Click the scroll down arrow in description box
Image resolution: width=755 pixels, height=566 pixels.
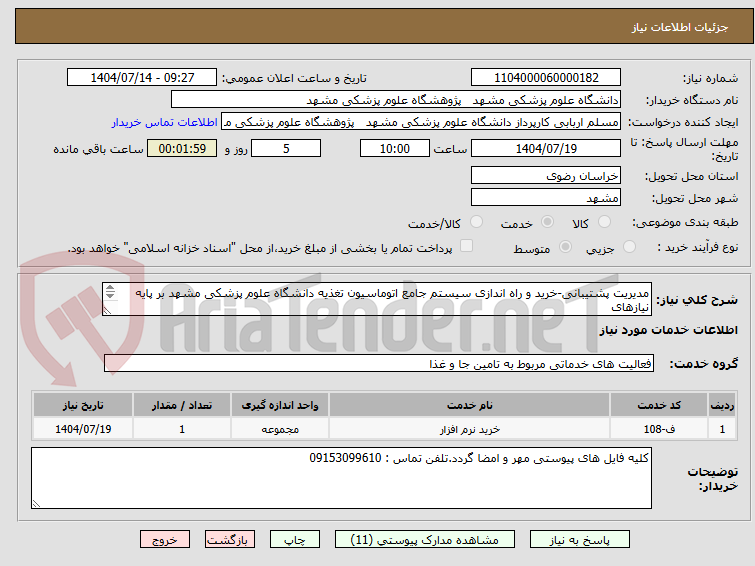point(110,295)
